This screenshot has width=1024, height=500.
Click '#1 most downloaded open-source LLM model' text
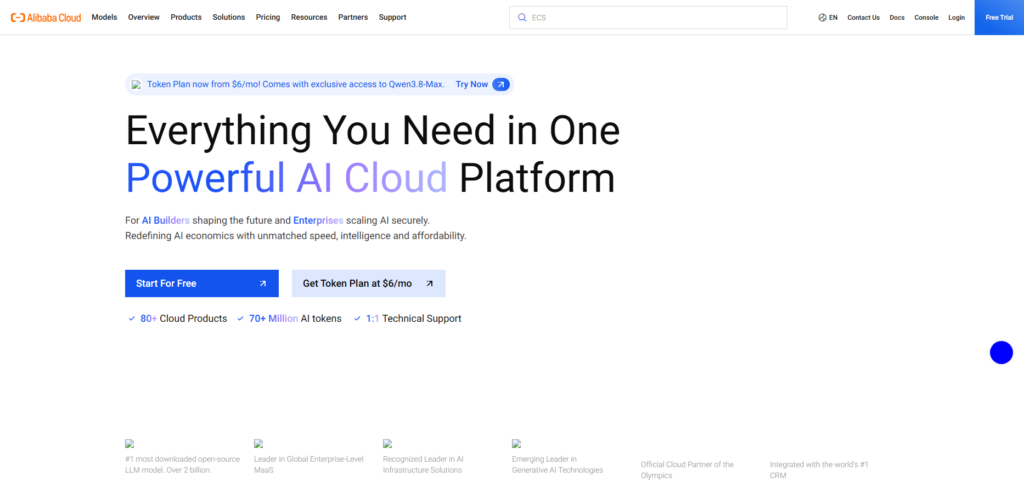coord(182,465)
